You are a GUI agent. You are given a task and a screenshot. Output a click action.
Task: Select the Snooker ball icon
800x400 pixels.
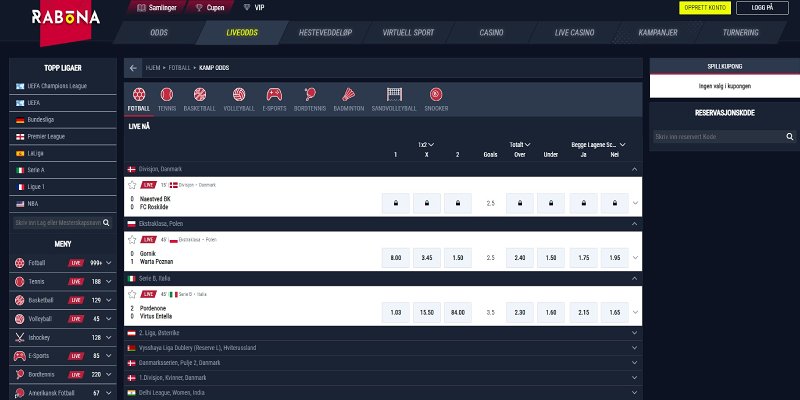(x=436, y=94)
